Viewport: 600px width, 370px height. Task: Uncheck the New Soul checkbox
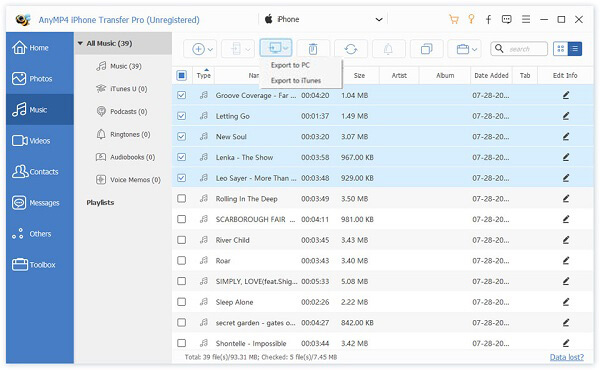click(182, 137)
